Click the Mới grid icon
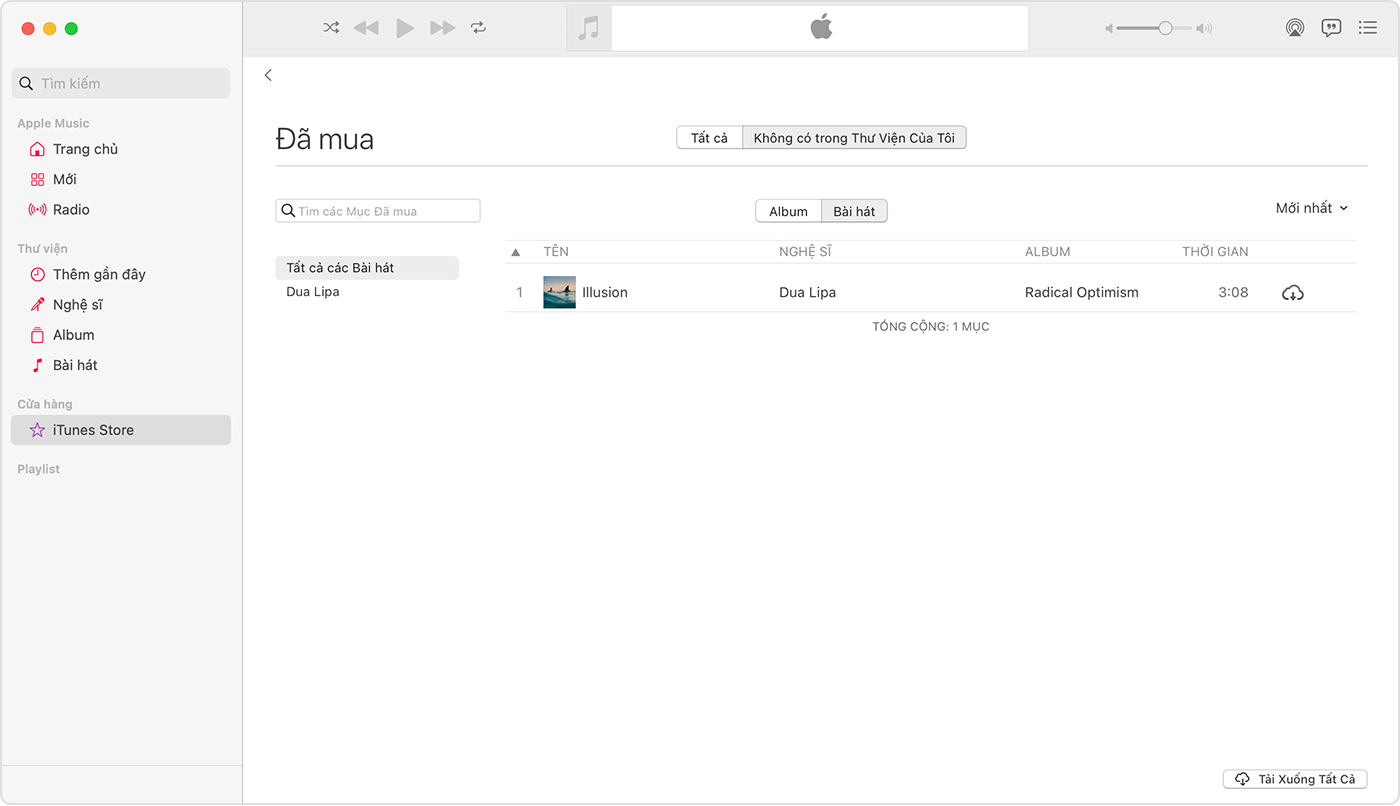 click(37, 179)
